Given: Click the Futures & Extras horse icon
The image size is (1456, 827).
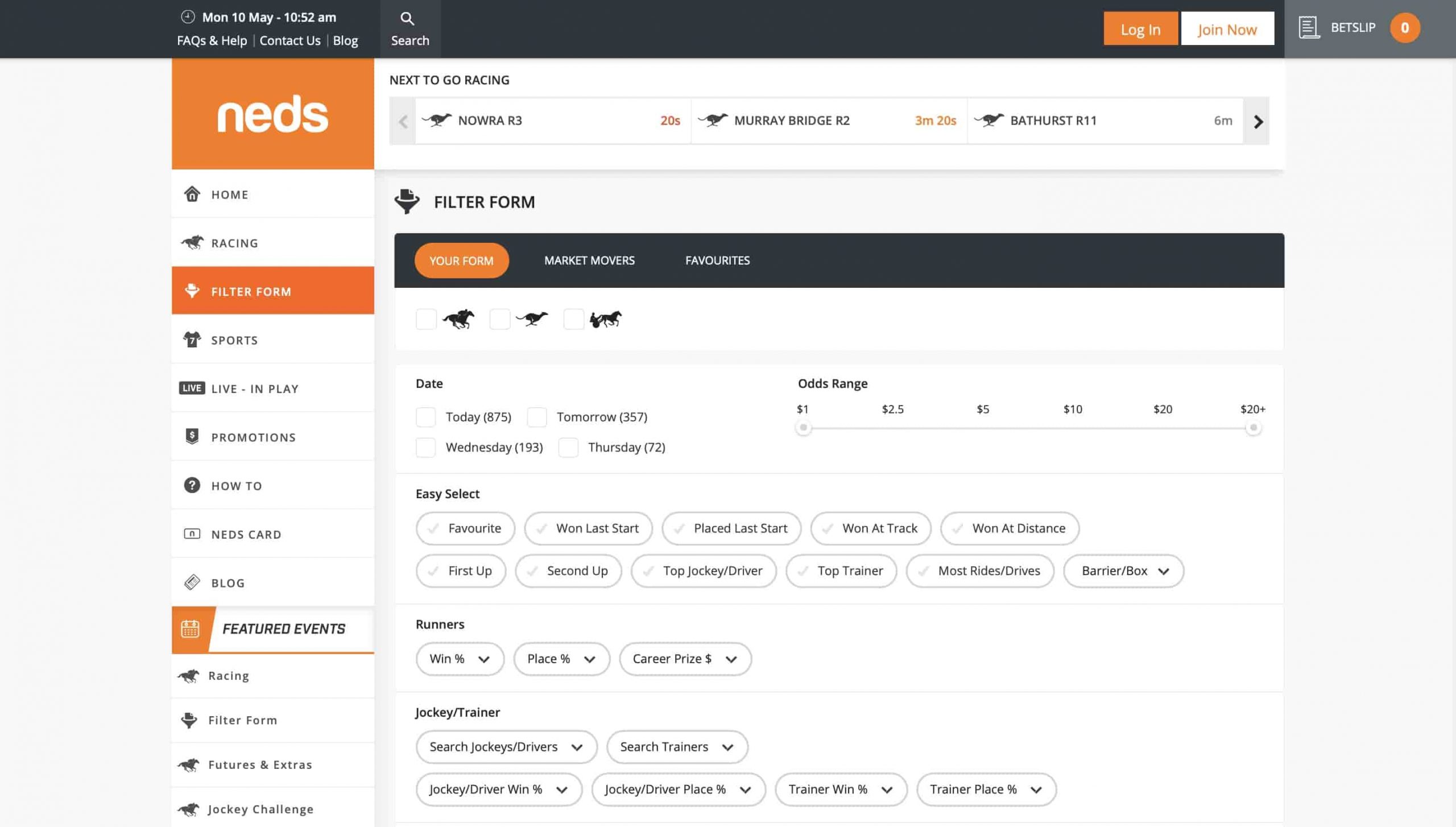Looking at the screenshot, I should (188, 764).
